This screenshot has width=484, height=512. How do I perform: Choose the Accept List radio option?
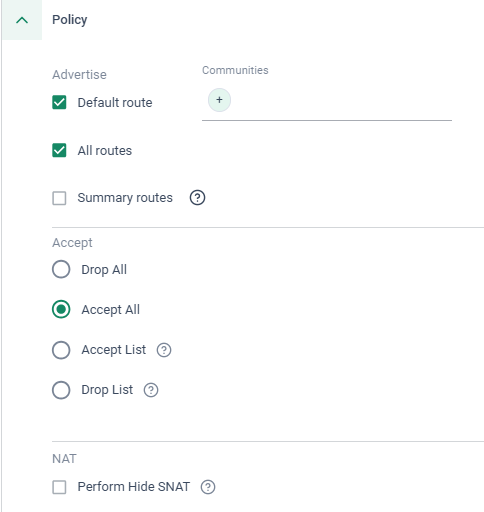tap(61, 350)
